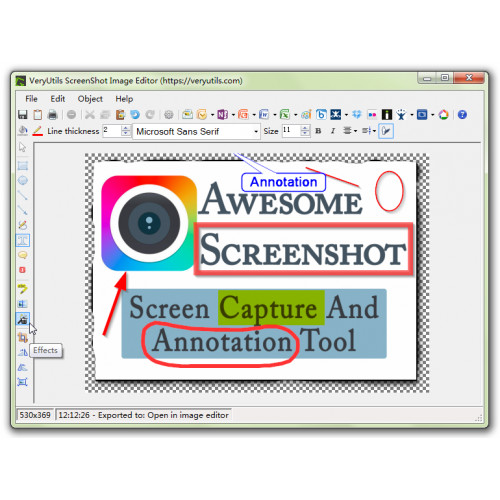The height and width of the screenshot is (500, 500).
Task: Select the Draw arrow tool
Action: (x=23, y=210)
